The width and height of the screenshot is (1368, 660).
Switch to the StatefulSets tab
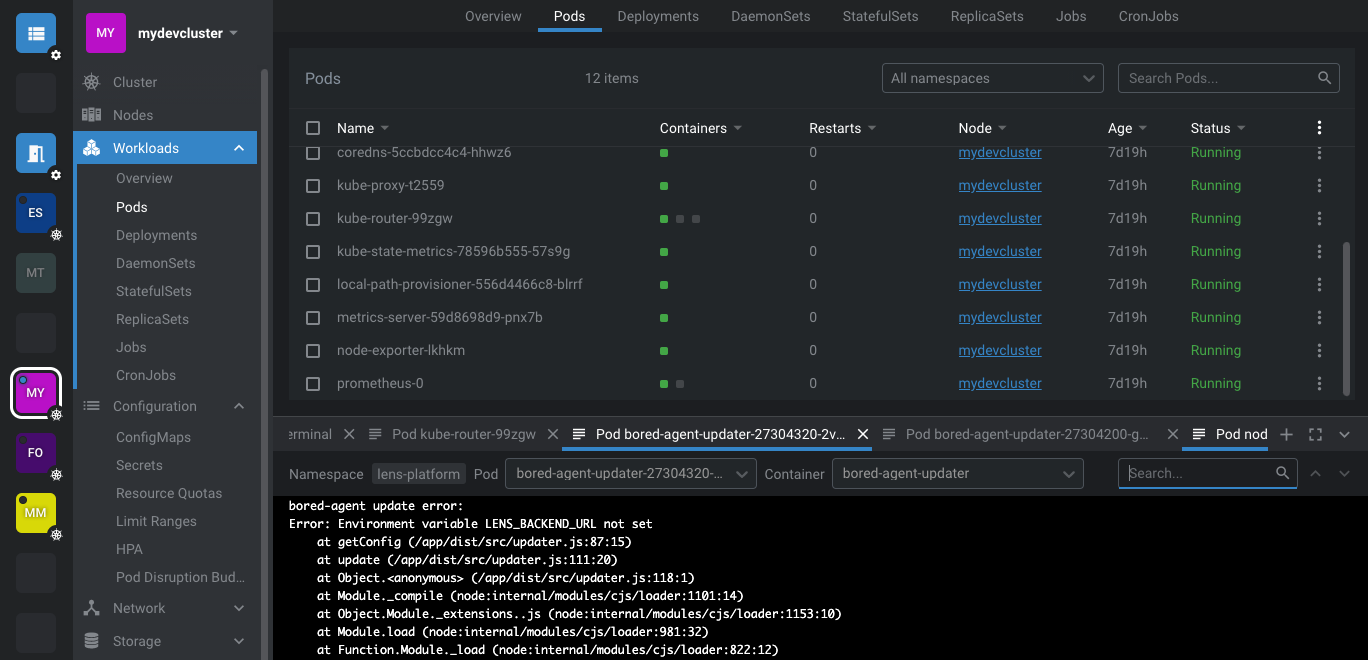click(x=881, y=16)
